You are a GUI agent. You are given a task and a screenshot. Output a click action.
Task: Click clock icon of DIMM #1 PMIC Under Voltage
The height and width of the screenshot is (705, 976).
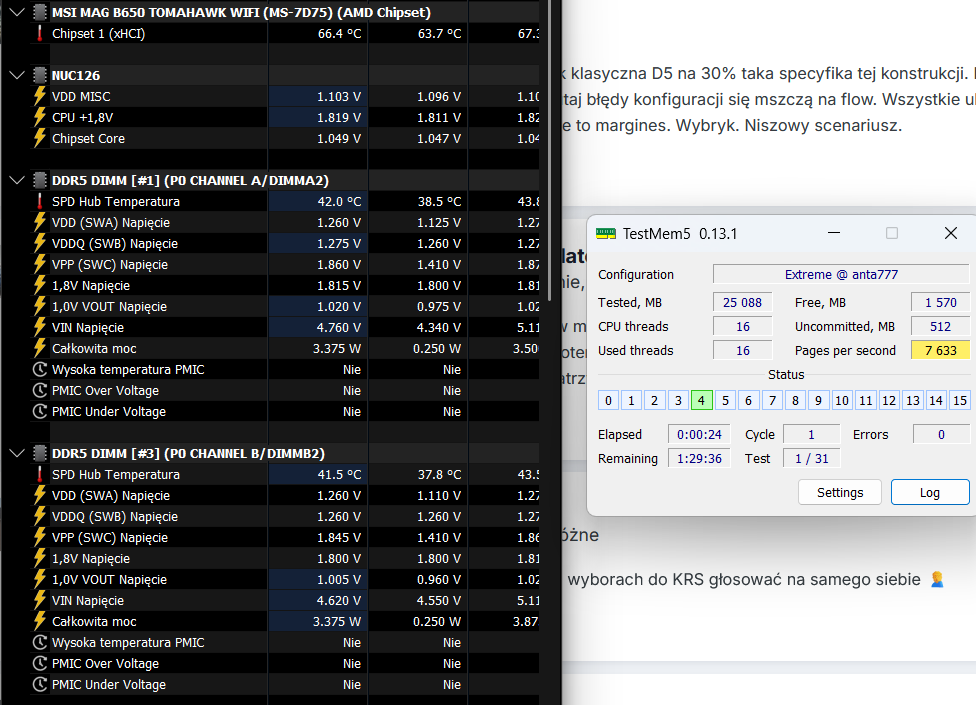(x=40, y=411)
